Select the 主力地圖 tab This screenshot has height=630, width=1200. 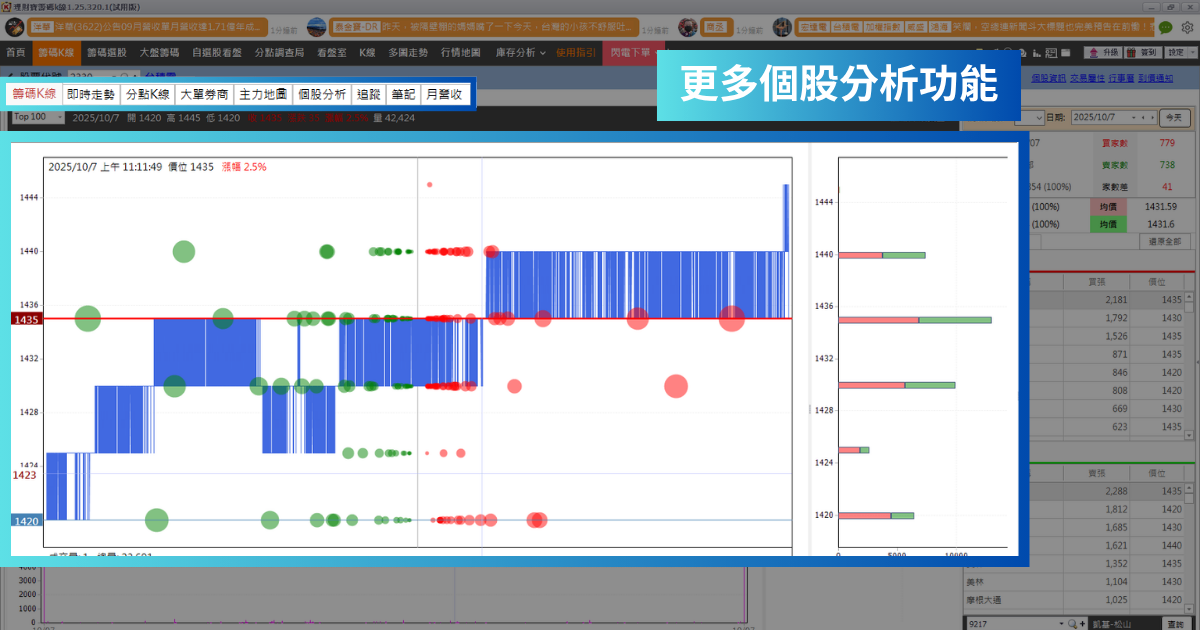click(x=263, y=95)
